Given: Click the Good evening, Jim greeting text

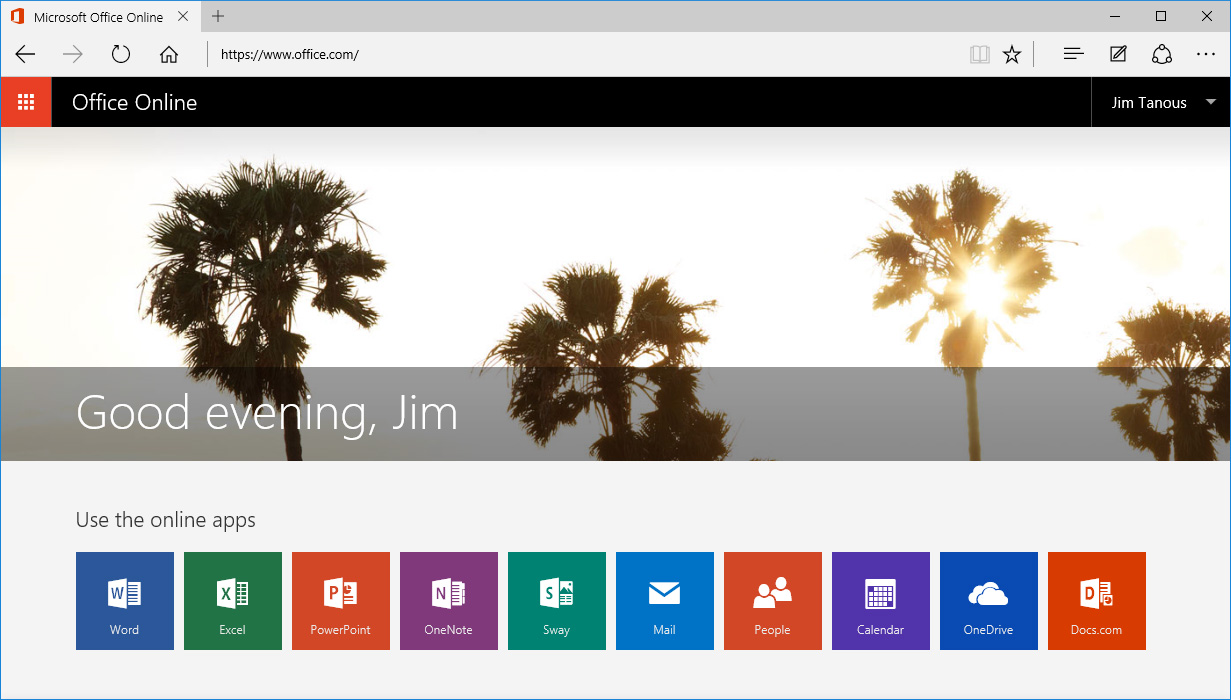Looking at the screenshot, I should [x=267, y=413].
